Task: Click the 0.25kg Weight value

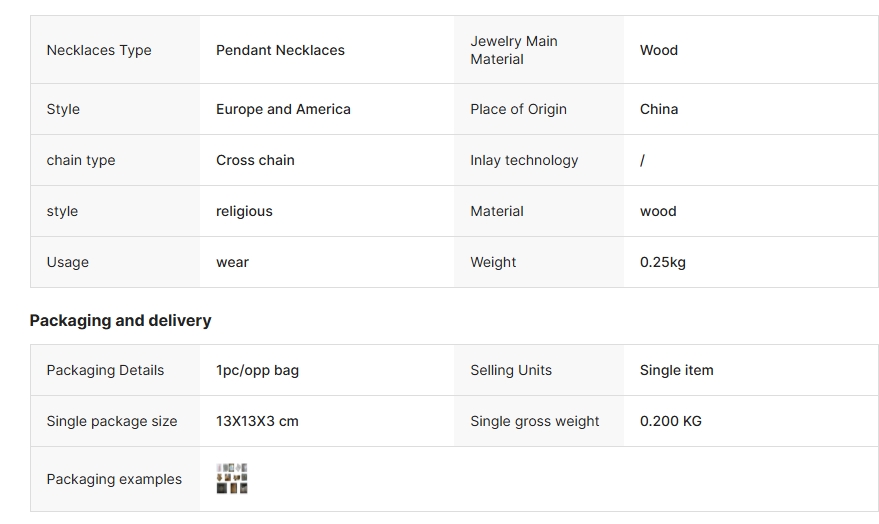Action: tap(663, 262)
